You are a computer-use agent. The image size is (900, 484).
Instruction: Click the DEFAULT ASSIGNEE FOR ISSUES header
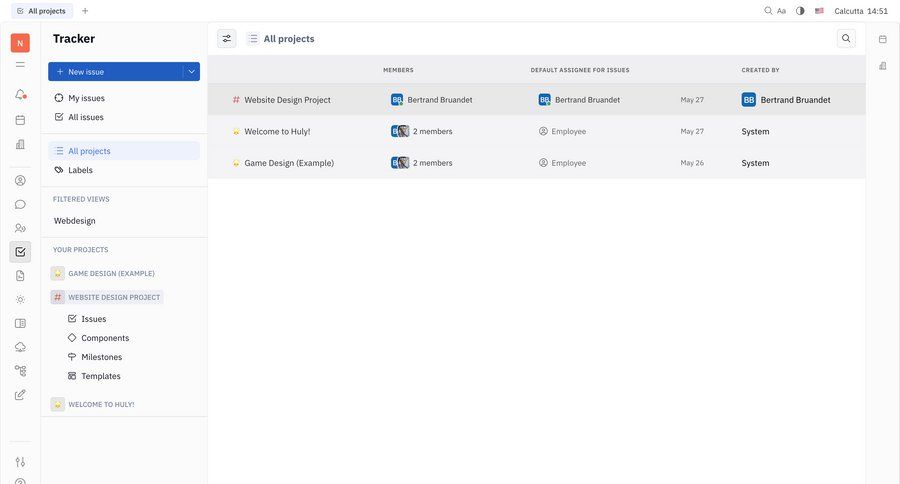[x=580, y=70]
